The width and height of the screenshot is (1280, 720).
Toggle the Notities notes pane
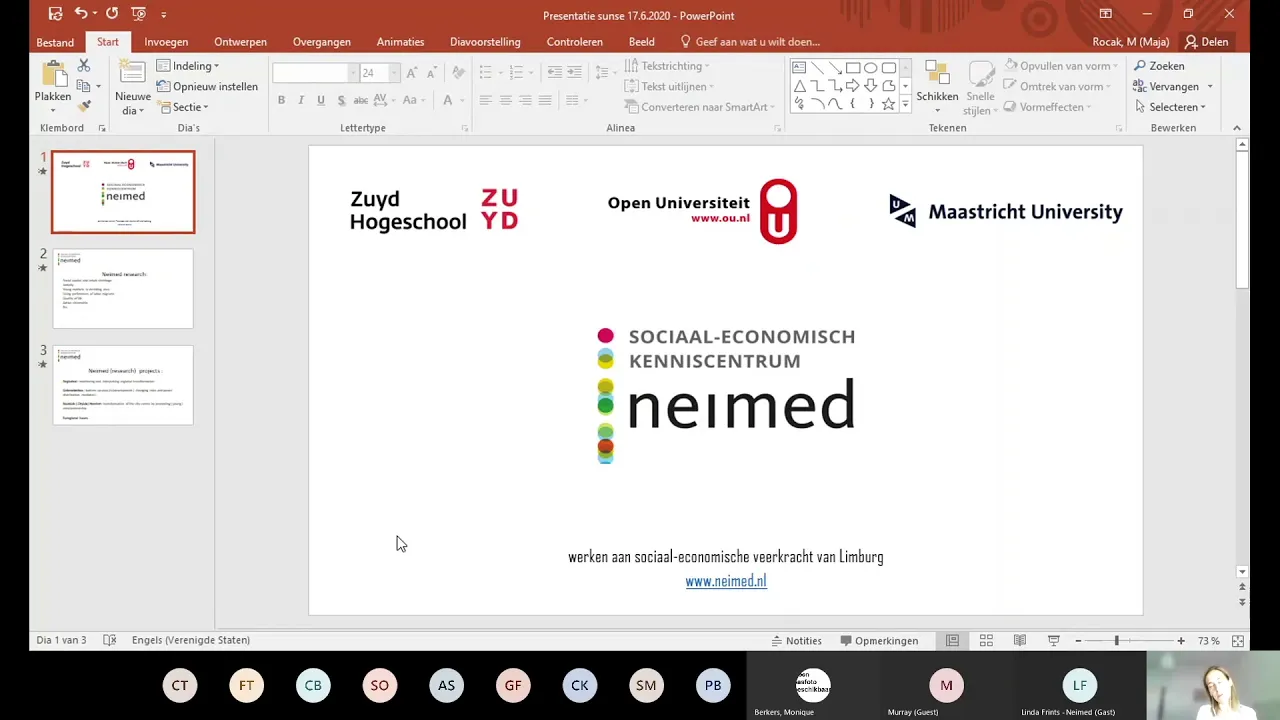797,641
